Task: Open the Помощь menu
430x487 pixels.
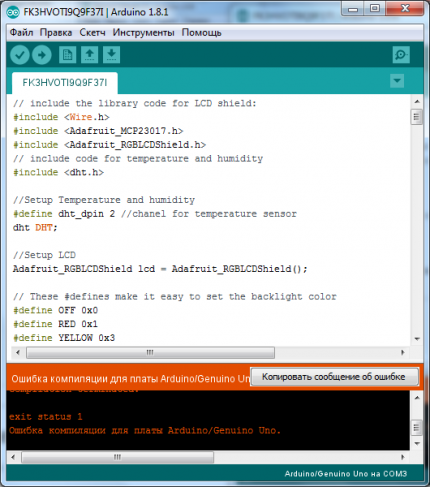Action: click(x=201, y=33)
